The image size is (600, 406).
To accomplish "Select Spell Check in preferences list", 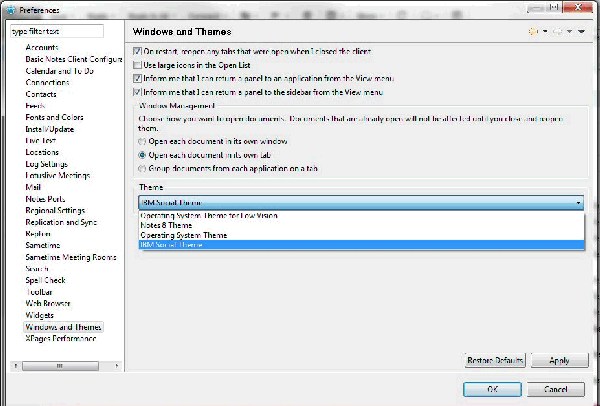I will (x=48, y=280).
